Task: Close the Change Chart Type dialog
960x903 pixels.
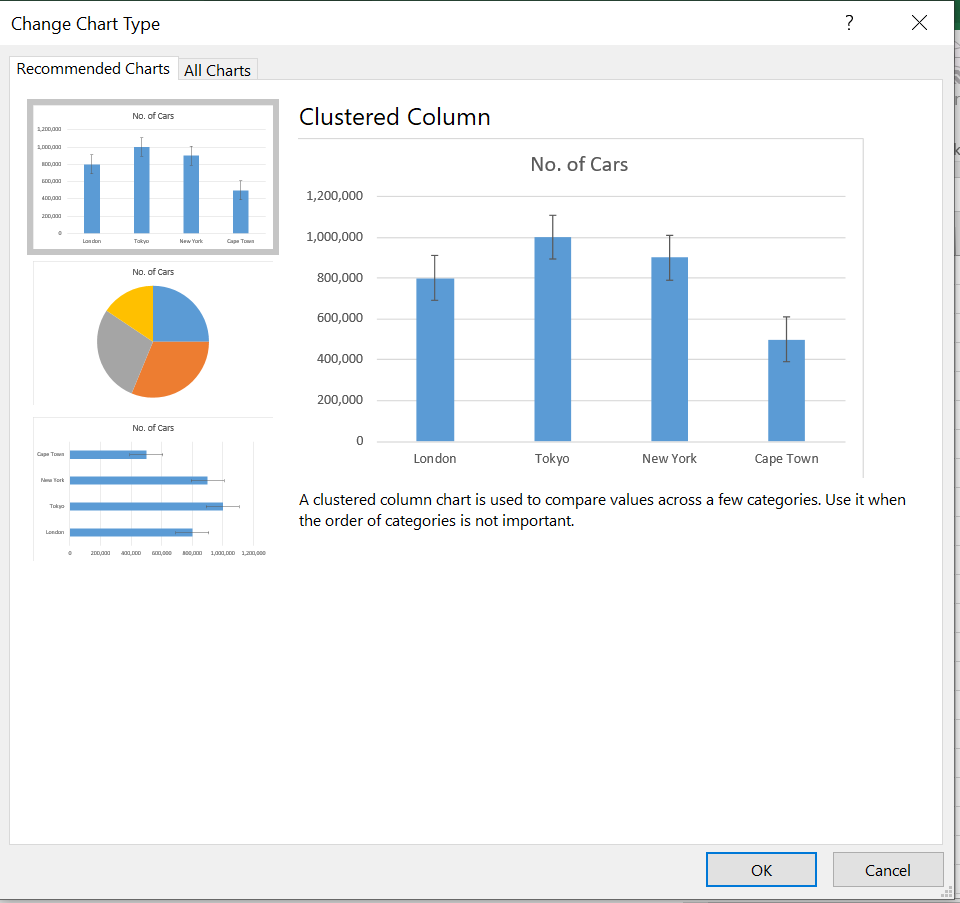Action: [x=919, y=23]
